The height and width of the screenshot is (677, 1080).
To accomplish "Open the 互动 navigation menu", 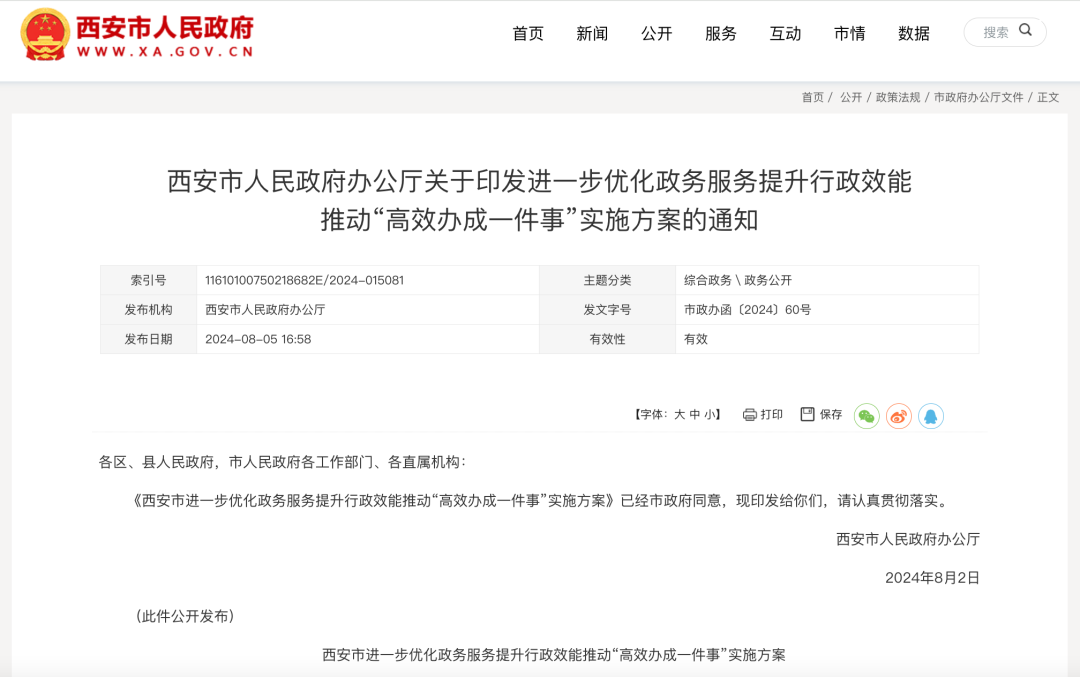I will click(x=785, y=32).
